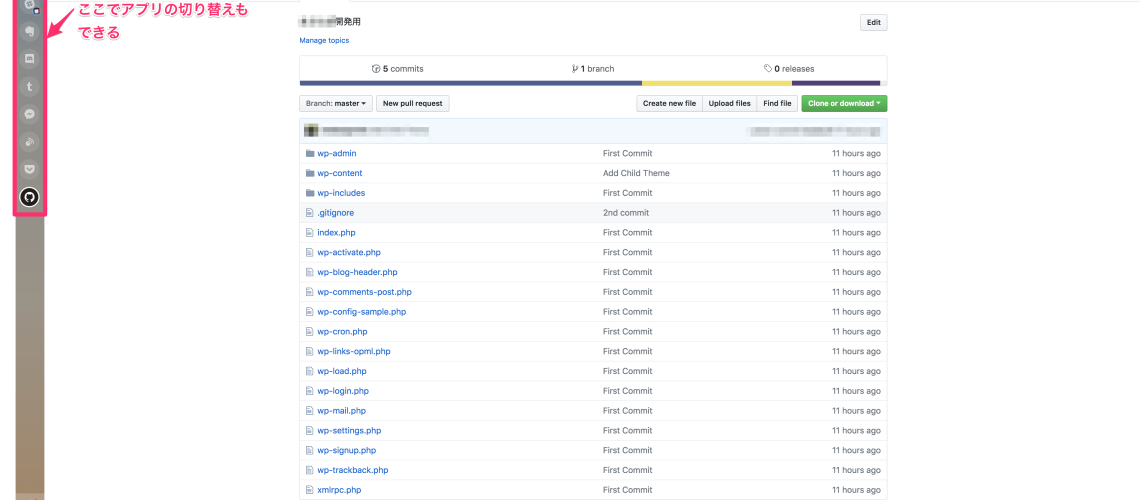Image resolution: width=1140 pixels, height=500 pixels.
Task: Open the xmlrpc.php file link
Action: click(339, 490)
